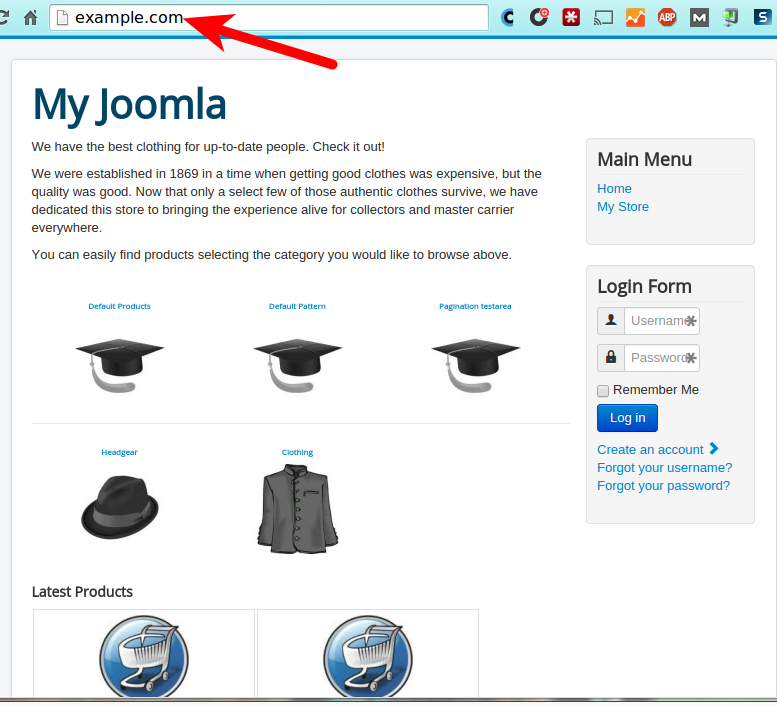Screen dimensions: 777x706
Task: Click the arrow after Create an account
Action: 714,448
